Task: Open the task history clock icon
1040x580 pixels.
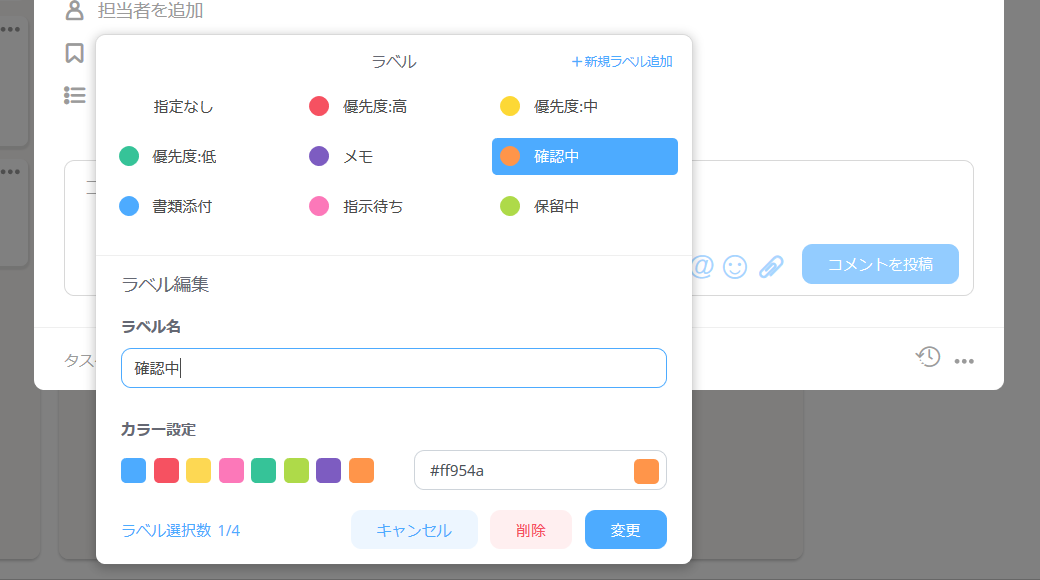Action: pos(928,357)
